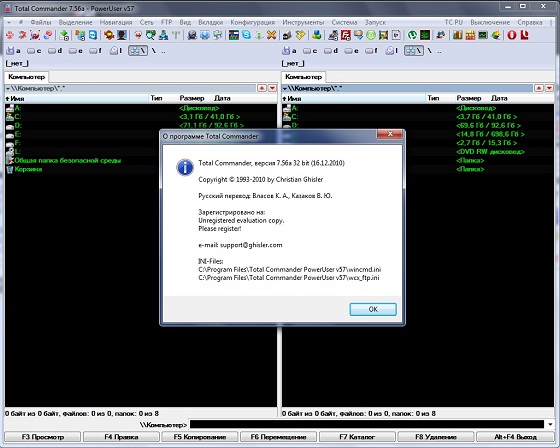Toggle the network neighborhood button in the left drive bar

click(x=138, y=51)
